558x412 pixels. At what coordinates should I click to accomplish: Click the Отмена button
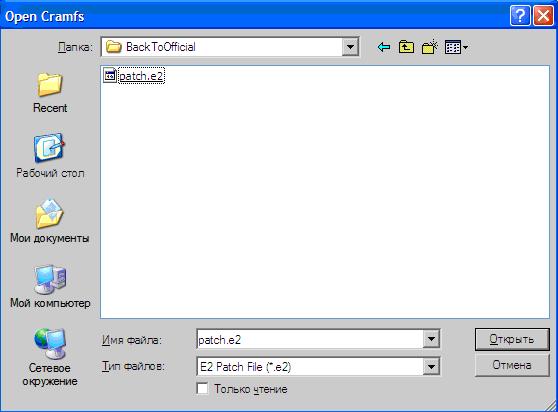coord(512,365)
